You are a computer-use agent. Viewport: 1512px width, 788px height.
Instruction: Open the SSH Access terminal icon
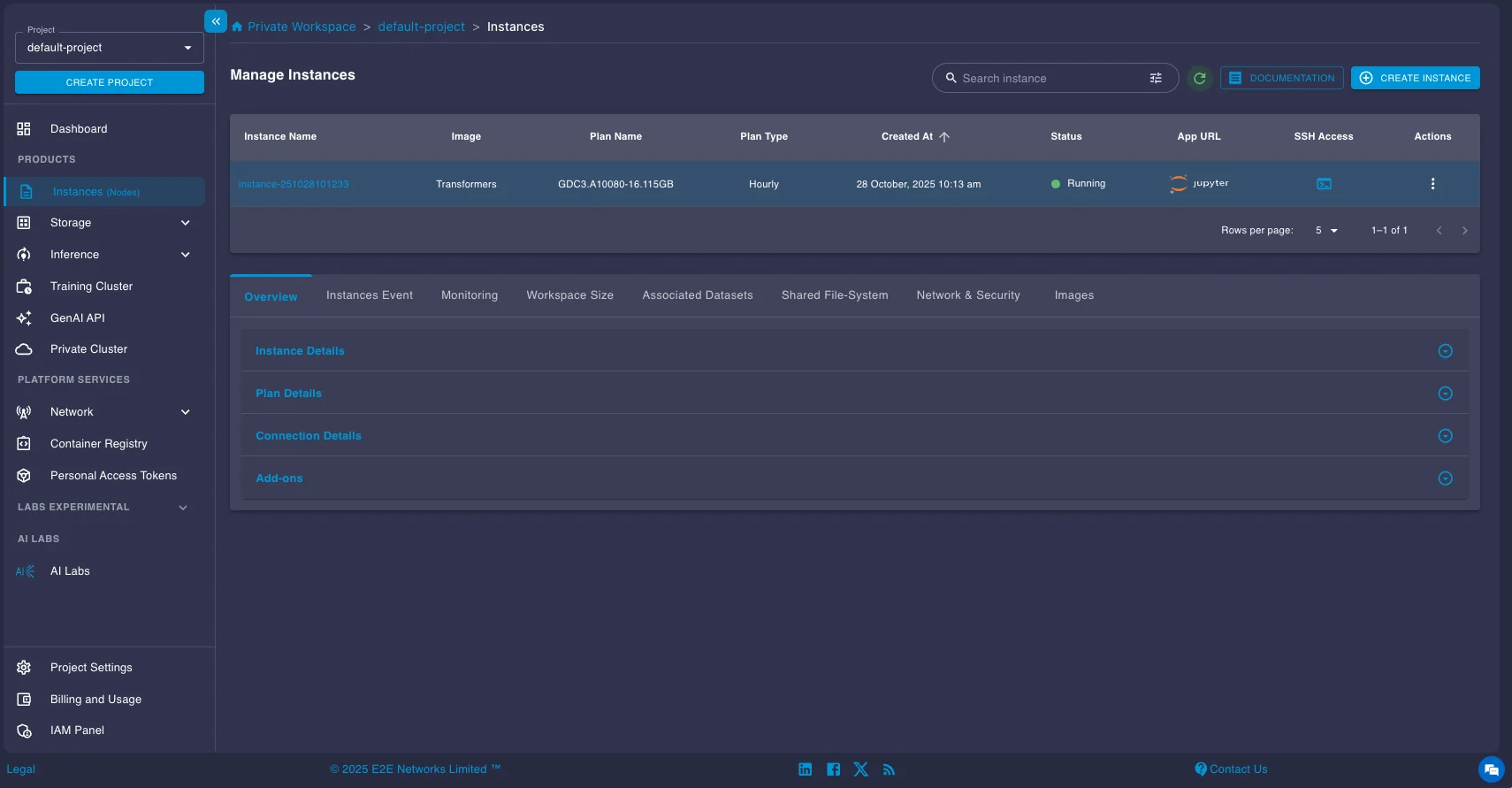(1324, 184)
